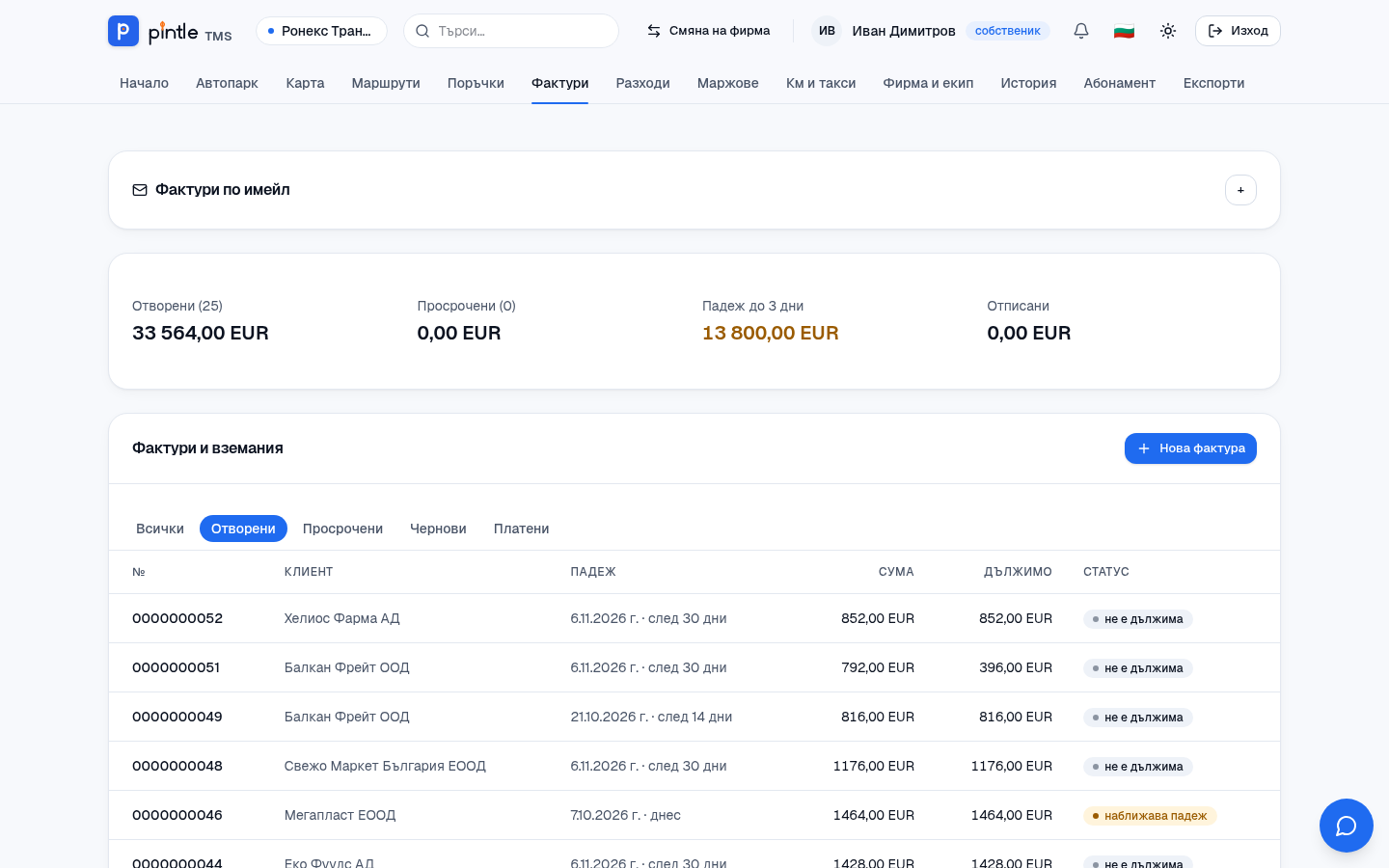1389x868 pixels.
Task: Click the envelope icon in Фактури по имейл
Action: (x=140, y=190)
